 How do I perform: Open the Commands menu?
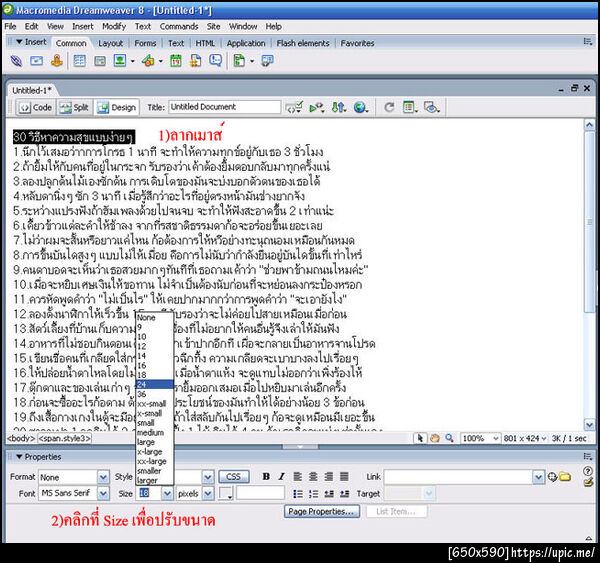(x=179, y=26)
